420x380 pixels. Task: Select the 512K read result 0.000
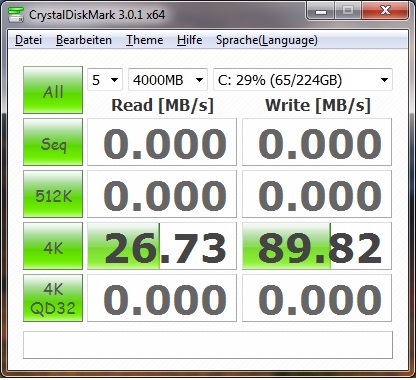[162, 194]
